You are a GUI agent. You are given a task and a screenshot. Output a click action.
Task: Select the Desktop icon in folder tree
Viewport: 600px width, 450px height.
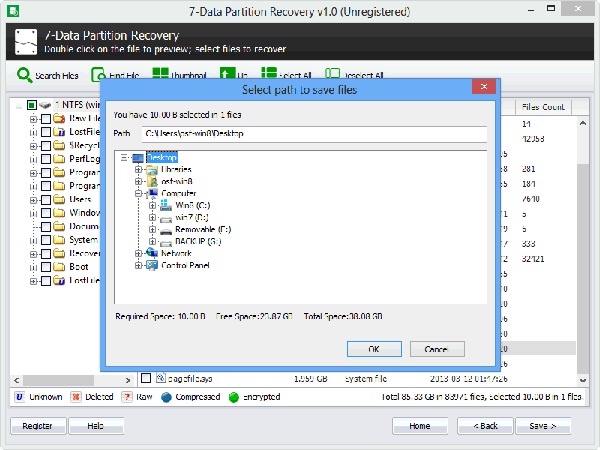138,158
